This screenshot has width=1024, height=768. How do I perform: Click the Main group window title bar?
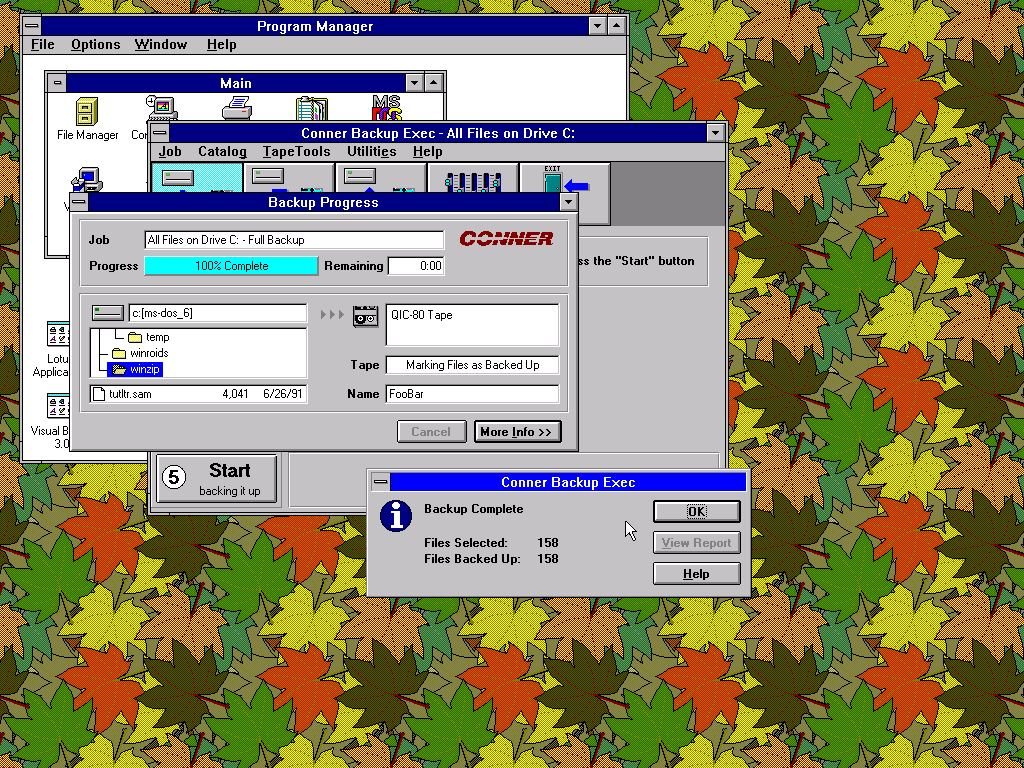pyautogui.click(x=235, y=83)
